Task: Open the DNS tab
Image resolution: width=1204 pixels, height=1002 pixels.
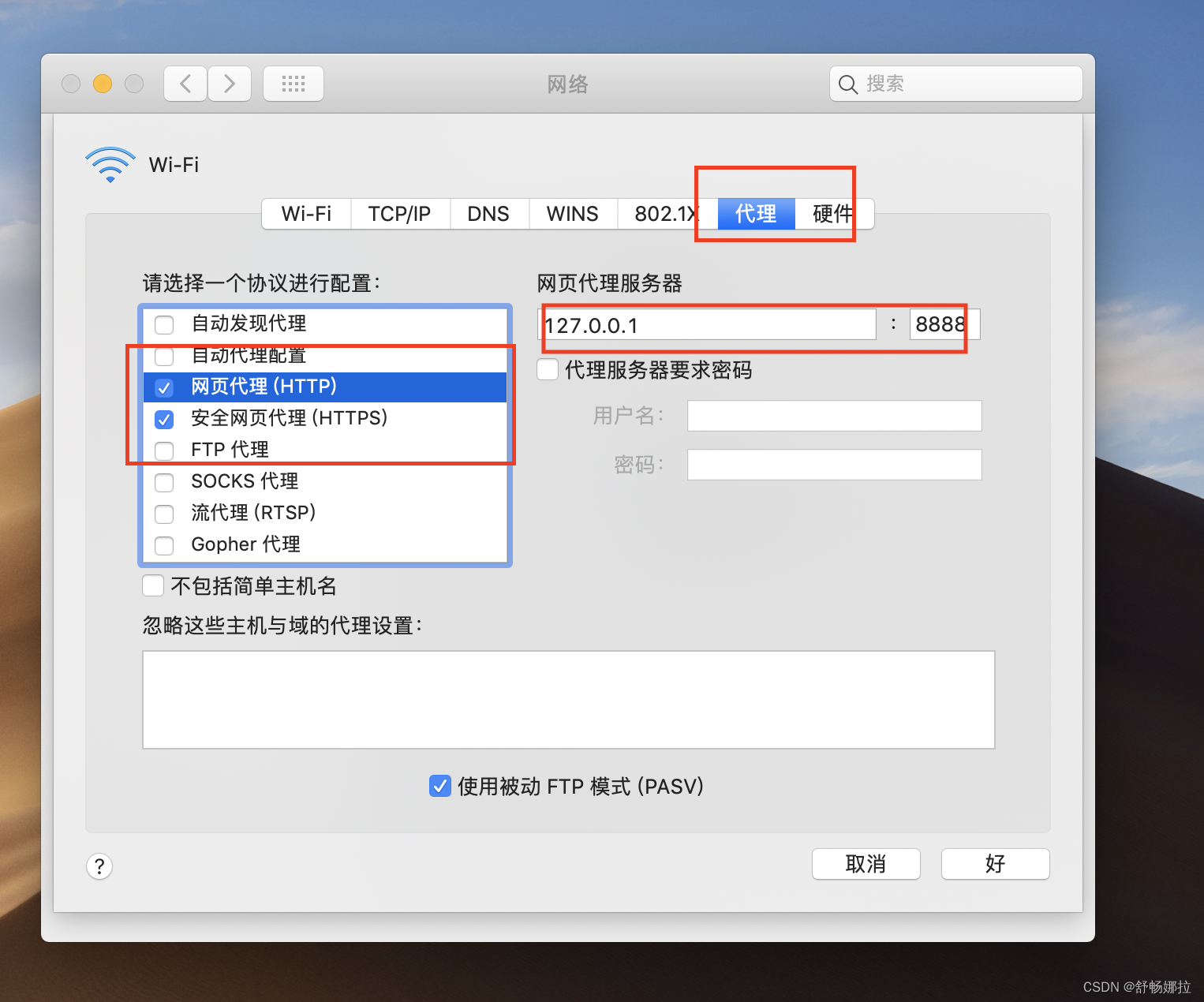Action: point(488,214)
